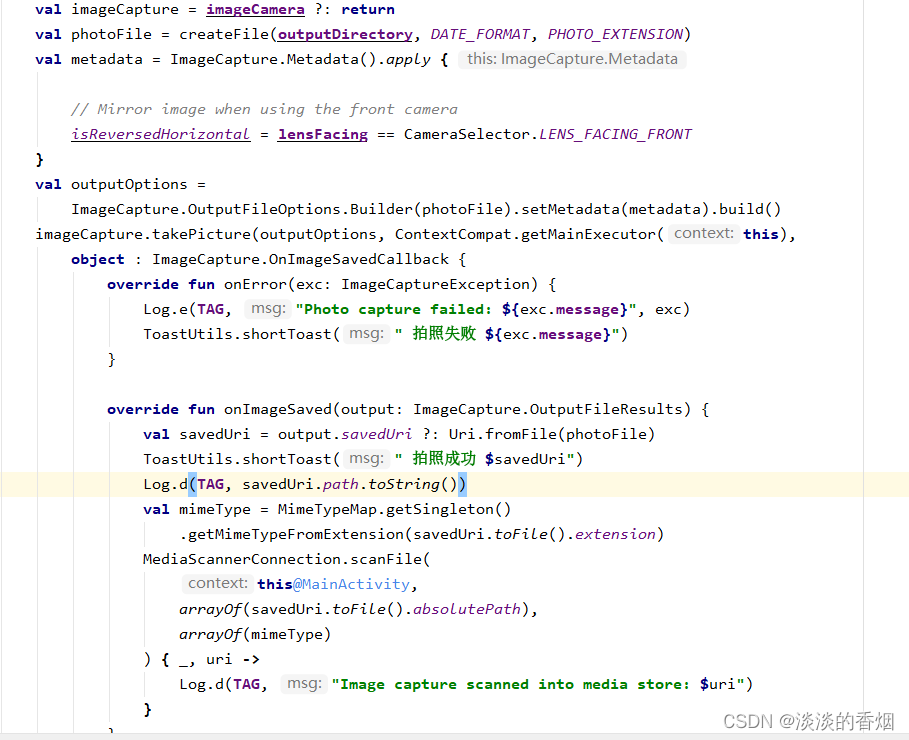Click the lensFacing variable

322,135
